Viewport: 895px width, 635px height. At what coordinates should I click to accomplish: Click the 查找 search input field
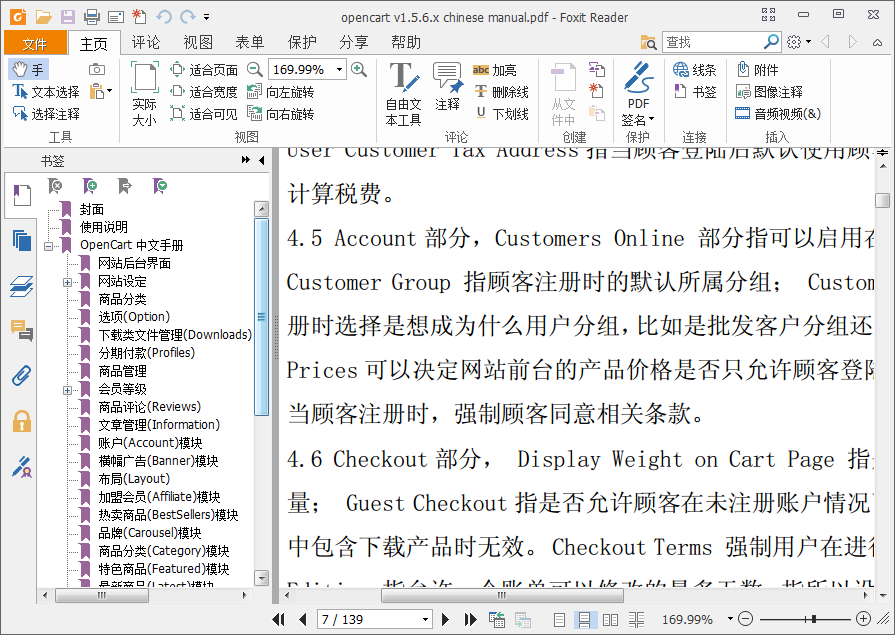712,42
